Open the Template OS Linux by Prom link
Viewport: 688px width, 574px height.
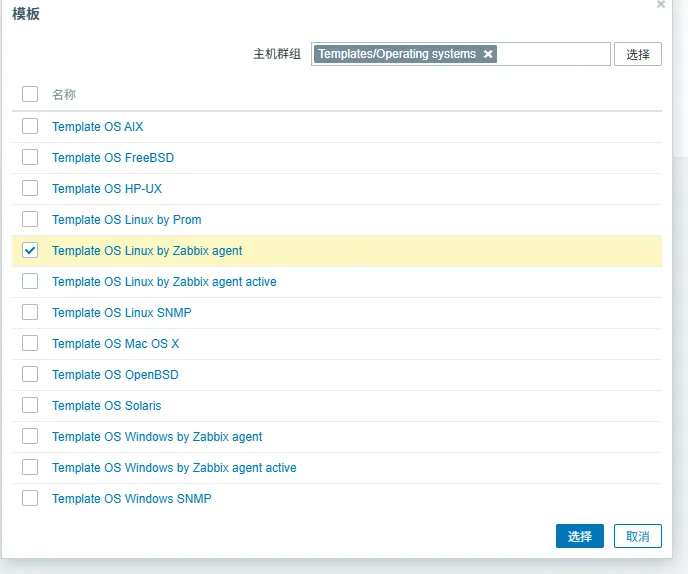(126, 220)
